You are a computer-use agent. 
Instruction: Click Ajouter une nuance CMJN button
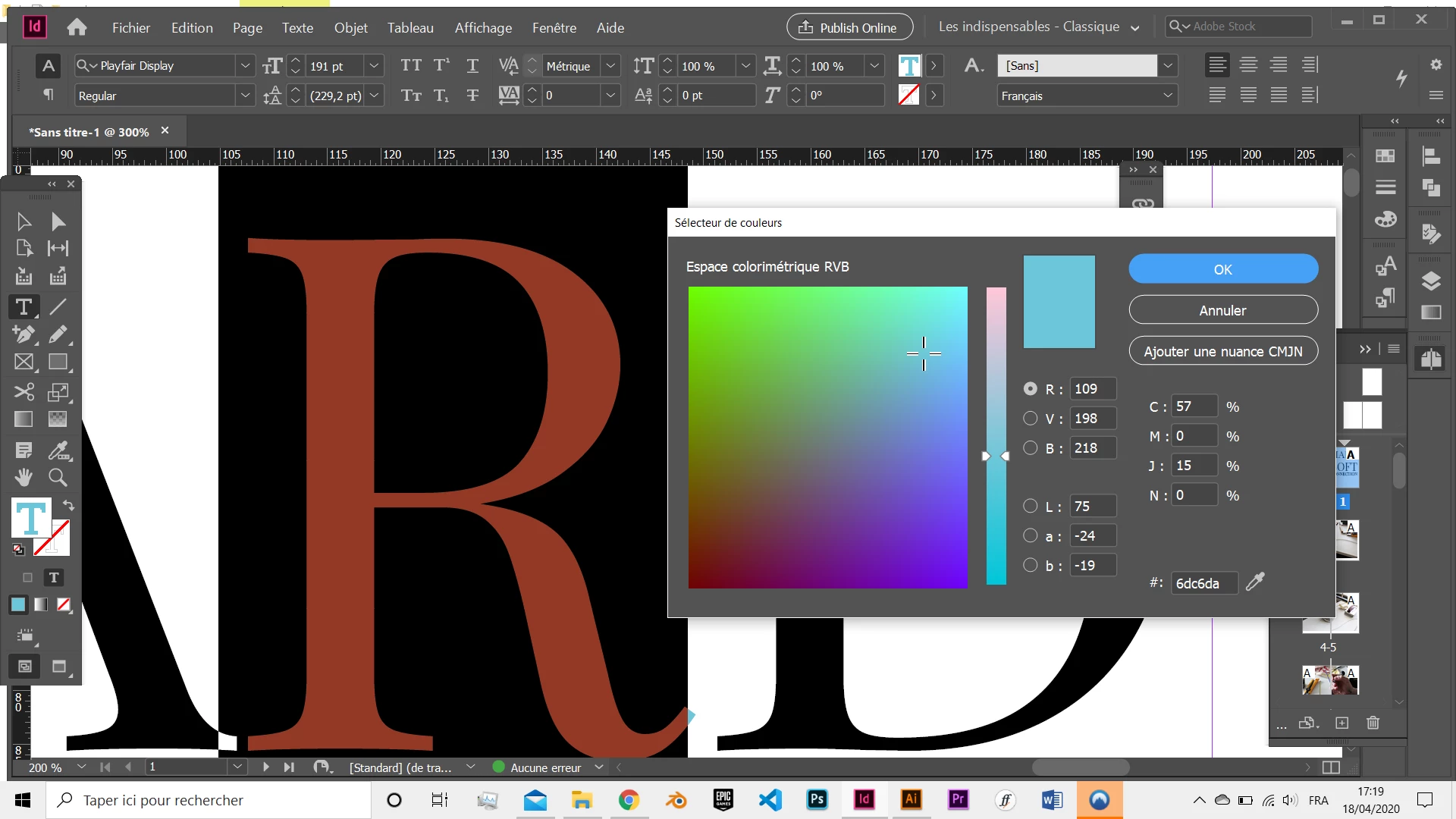pos(1222,351)
